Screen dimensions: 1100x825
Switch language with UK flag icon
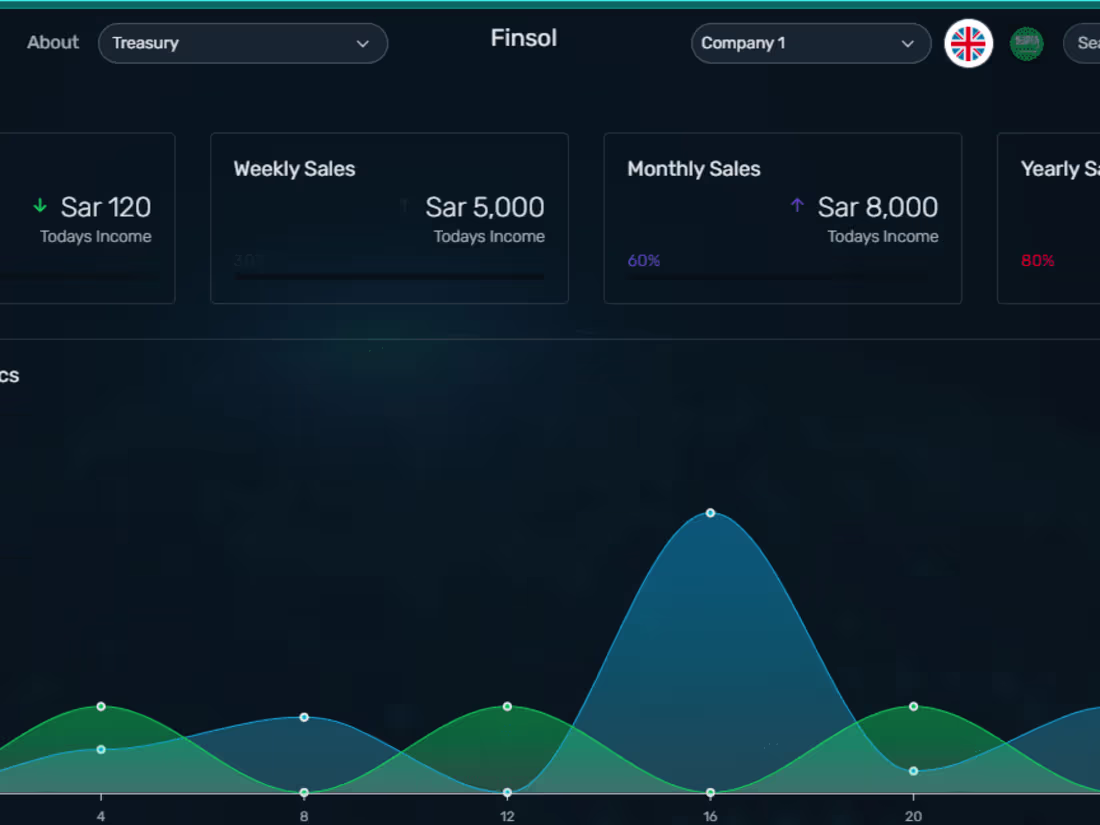pyautogui.click(x=968, y=43)
